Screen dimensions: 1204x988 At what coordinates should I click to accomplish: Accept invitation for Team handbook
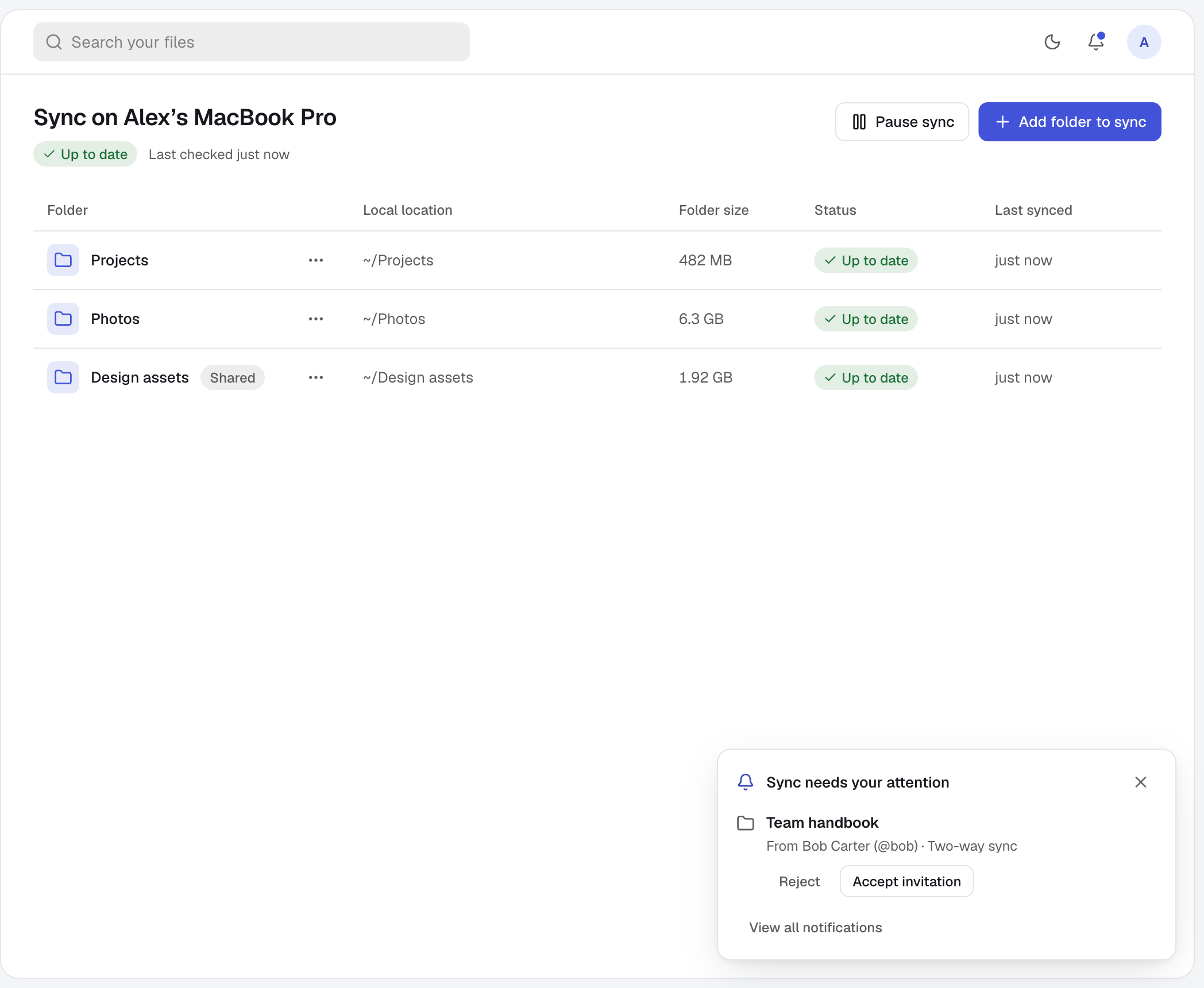click(x=906, y=882)
